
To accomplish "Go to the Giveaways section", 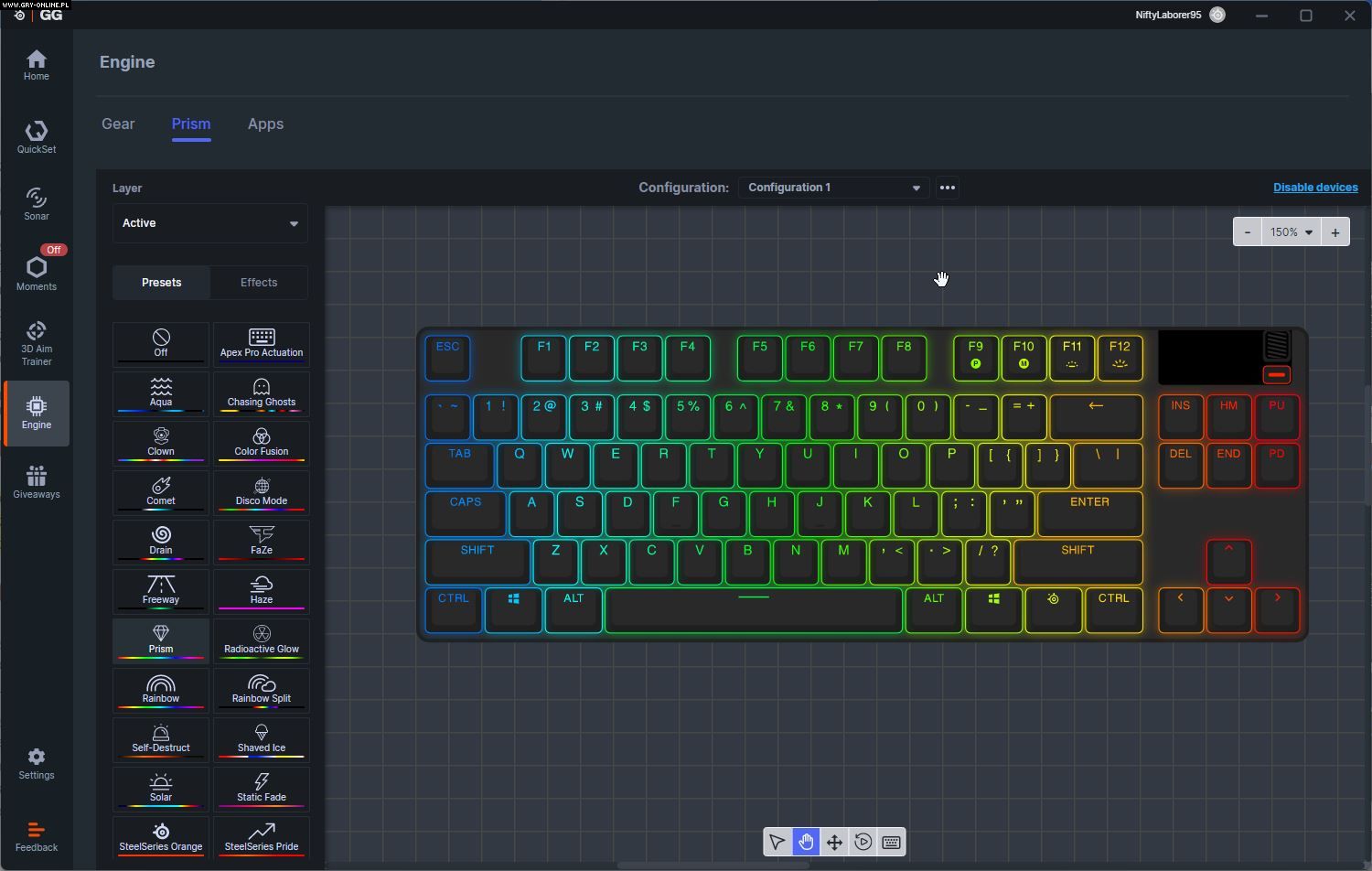I will pos(37,482).
